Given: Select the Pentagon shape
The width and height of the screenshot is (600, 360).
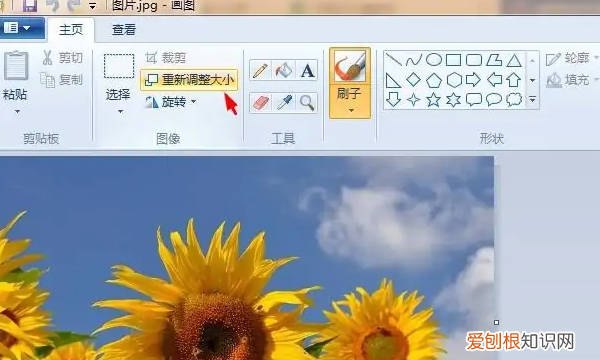Looking at the screenshot, I should 434,80.
